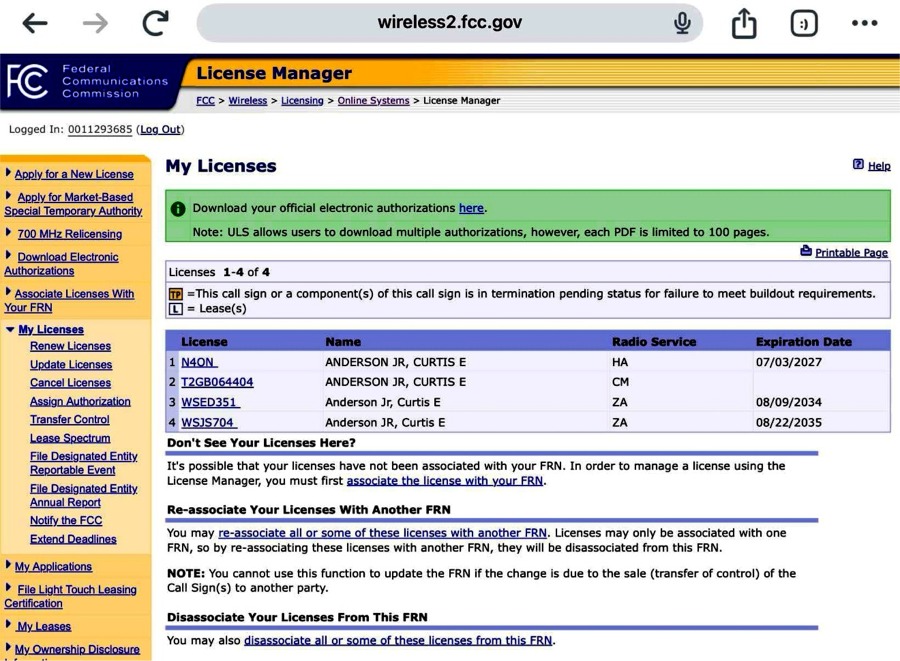Click expiration date 08/22/2035
The width and height of the screenshot is (900, 661).
(789, 422)
